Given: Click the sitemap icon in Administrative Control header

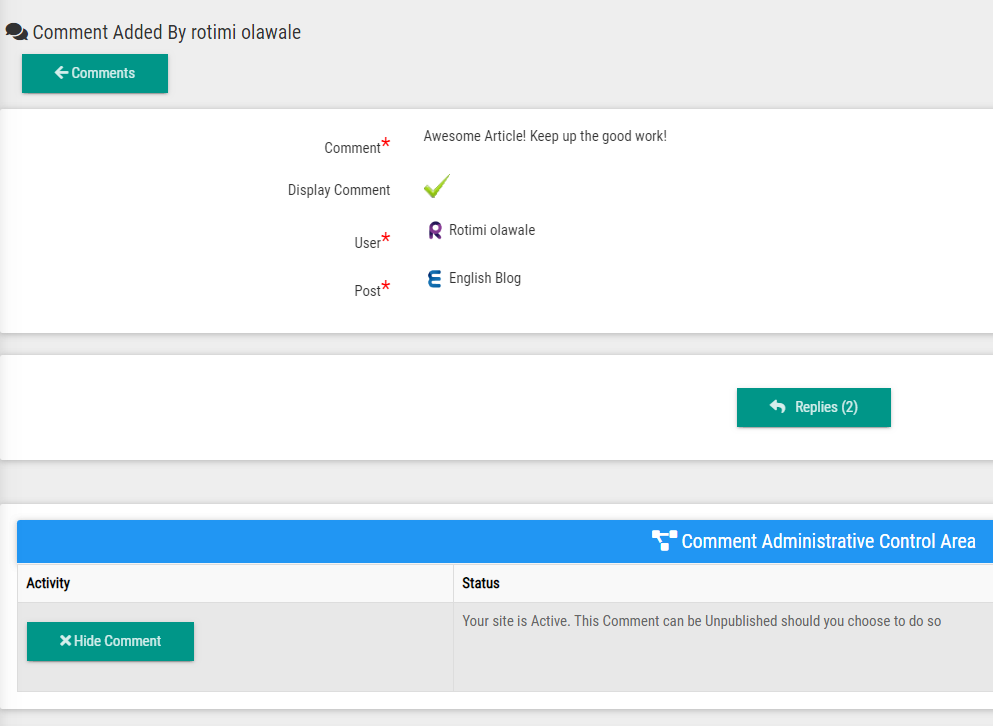Looking at the screenshot, I should (664, 541).
